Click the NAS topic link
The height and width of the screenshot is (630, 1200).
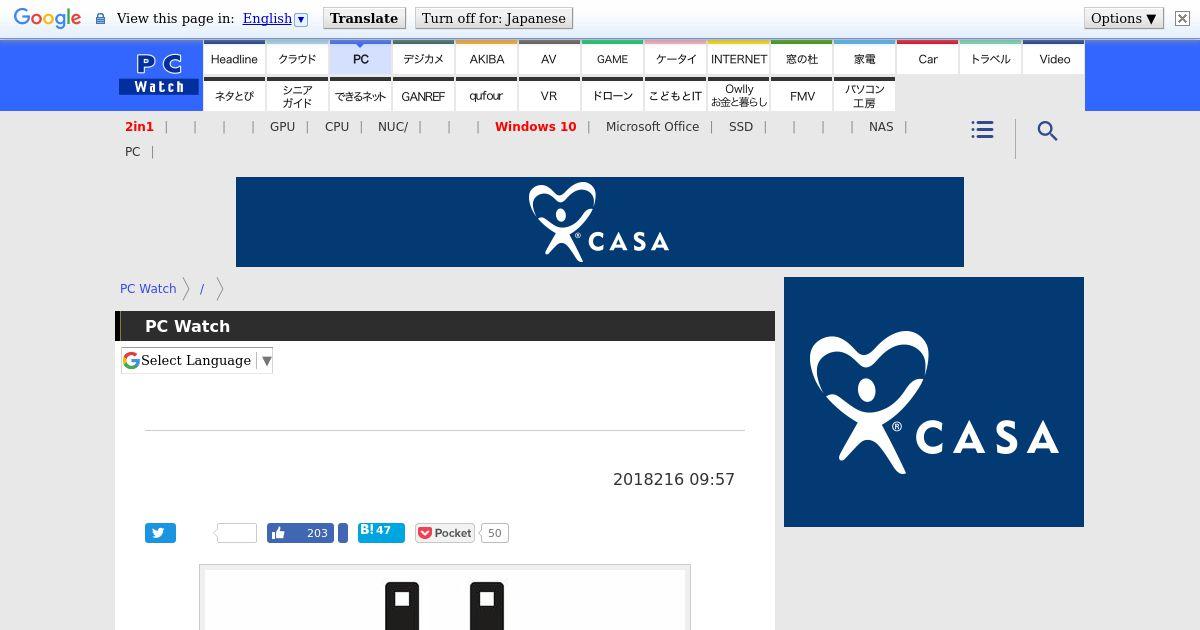click(881, 127)
